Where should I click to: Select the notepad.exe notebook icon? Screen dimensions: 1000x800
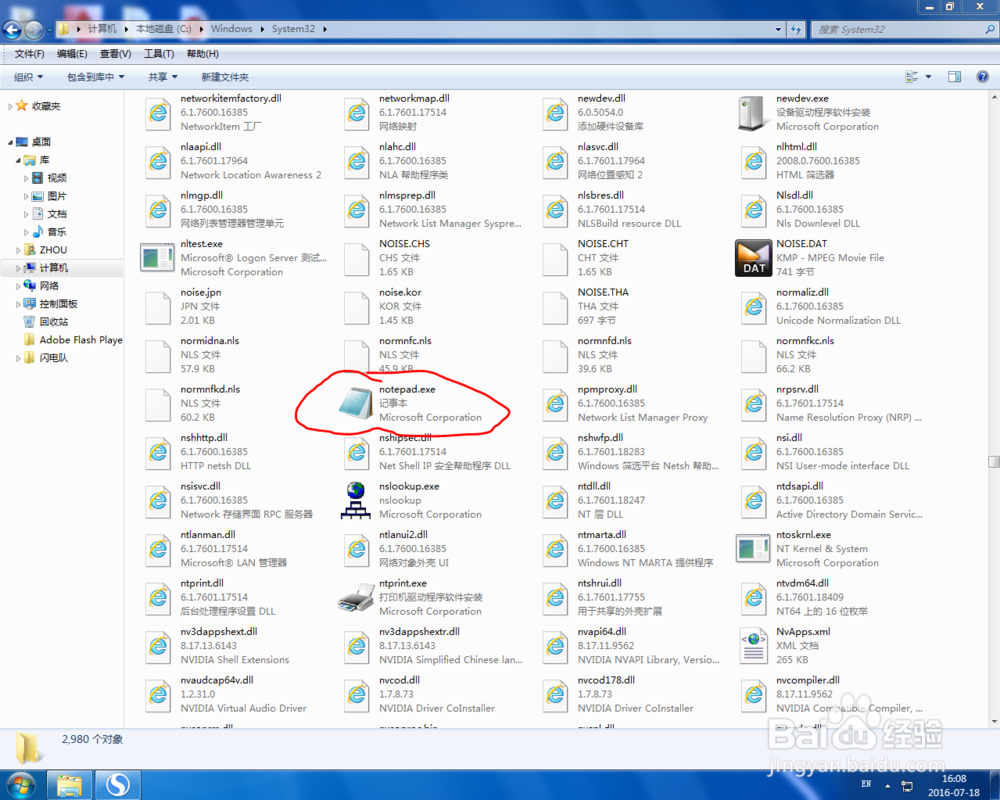tap(356, 403)
